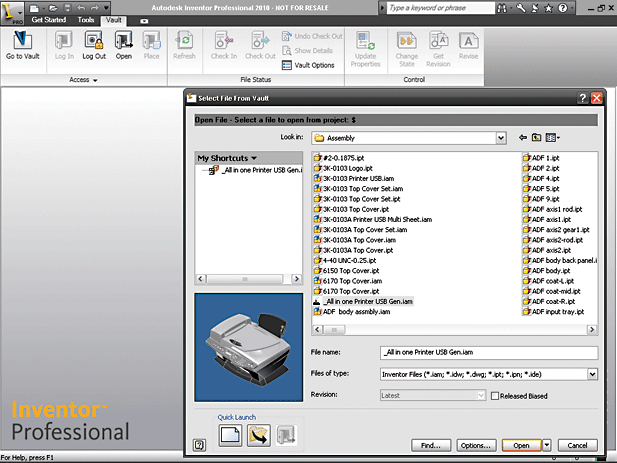Click the Inventor application menu button
This screenshot has width=617, height=463.
click(12, 12)
